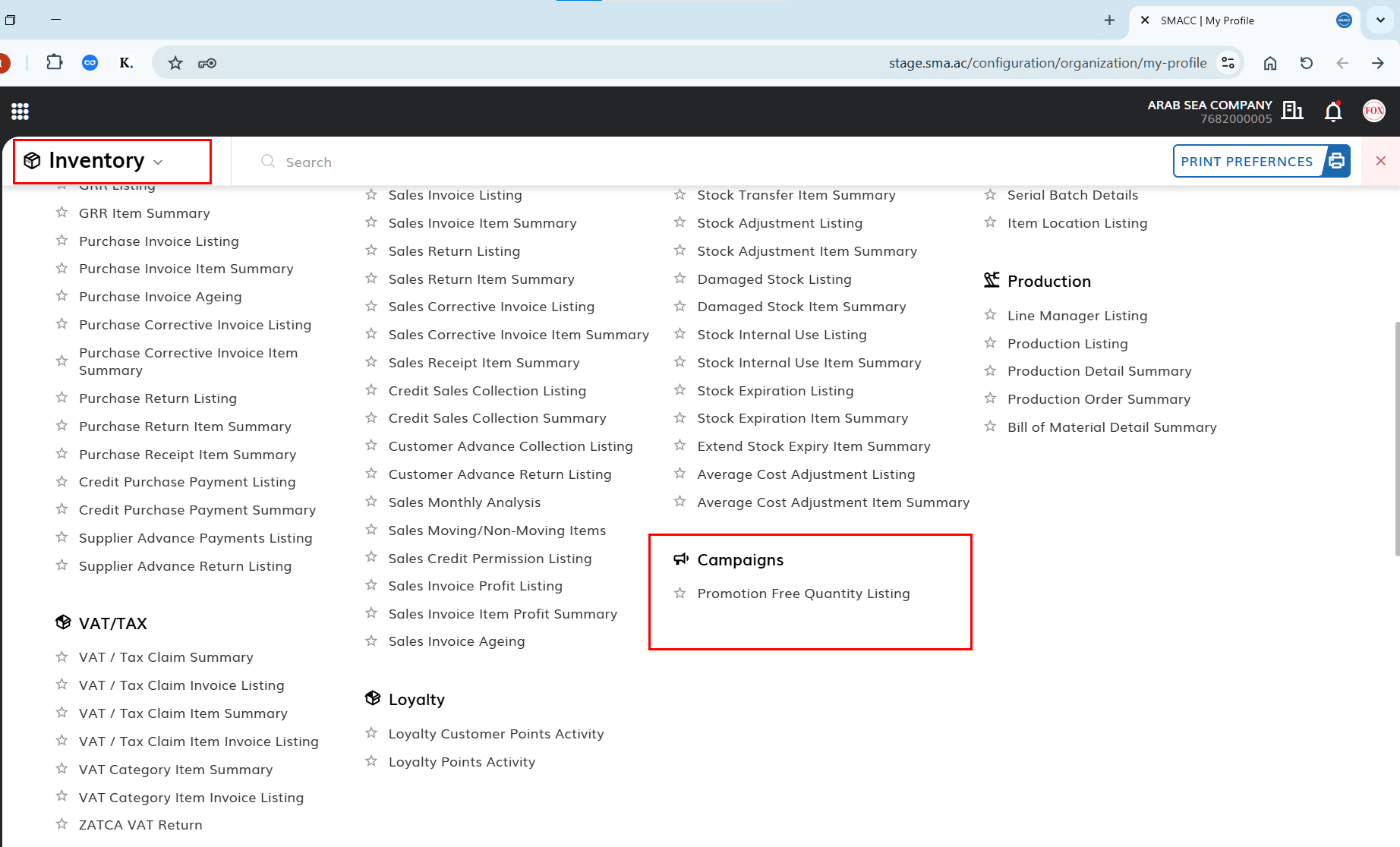Click the notification bell icon
This screenshot has width=1400, height=847.
[1333, 112]
